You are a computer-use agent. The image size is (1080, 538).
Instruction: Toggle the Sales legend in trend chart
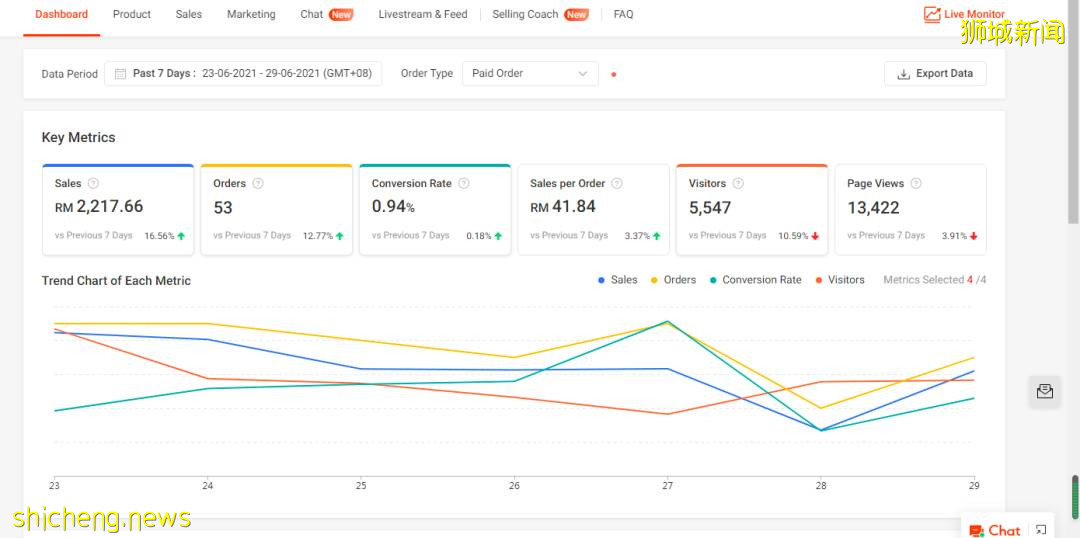pos(617,280)
